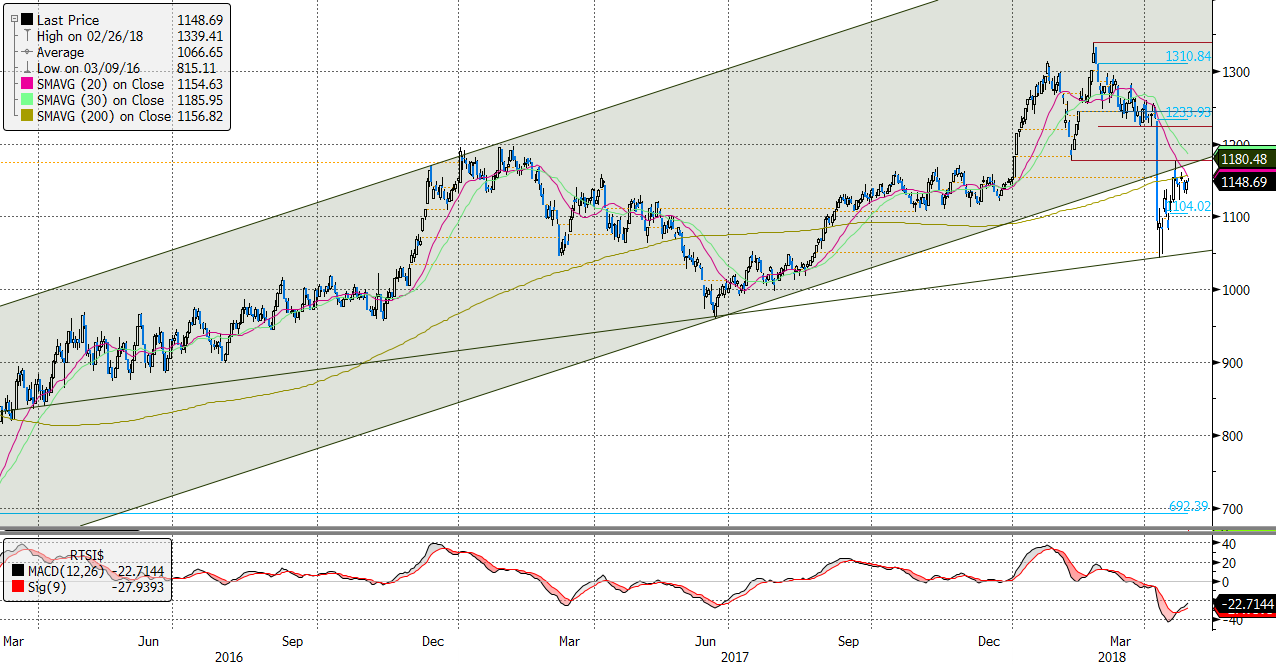Click the 2018 year label on time axis
1276x664 pixels.
pos(1112,657)
